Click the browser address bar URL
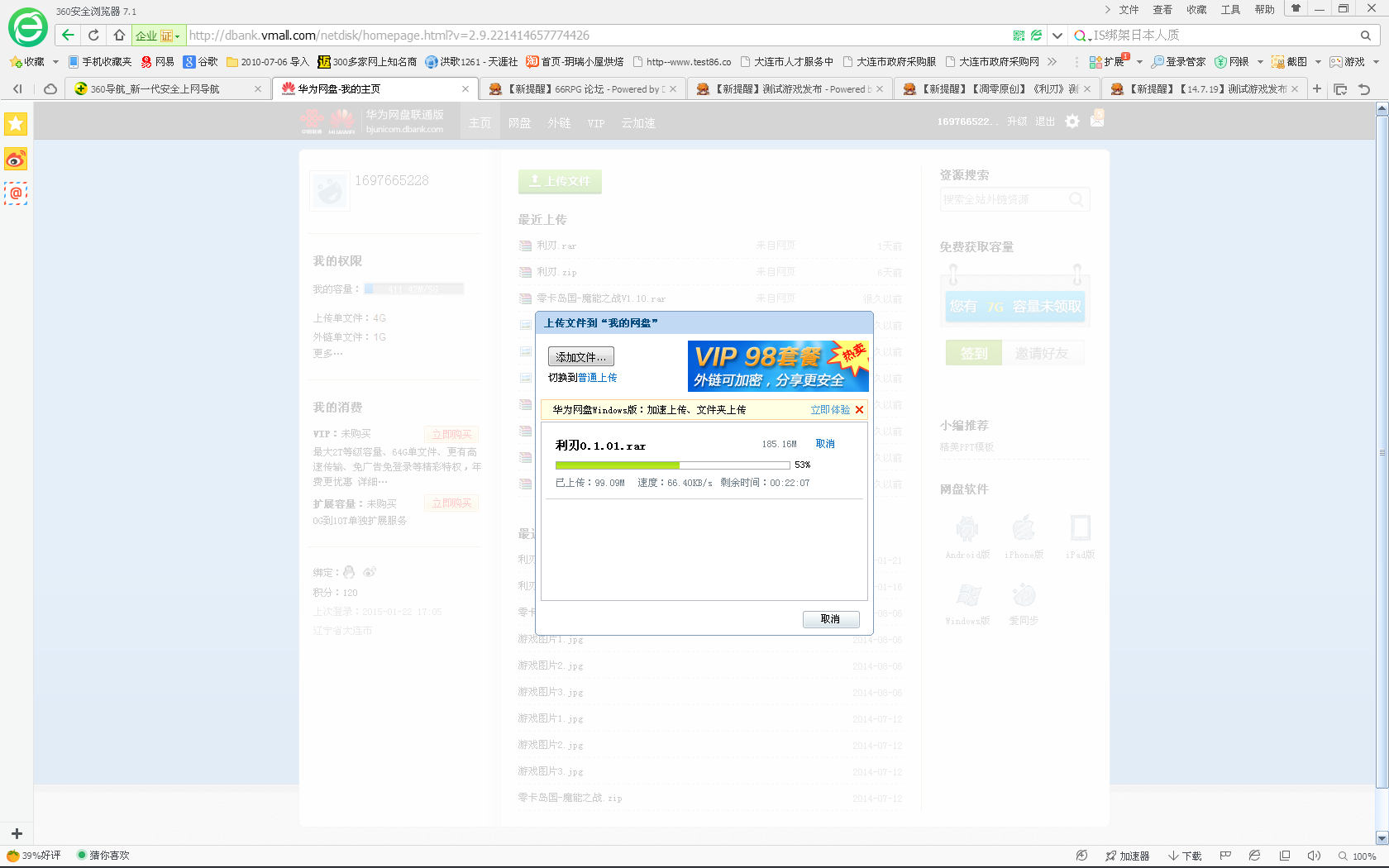1389x868 pixels. coord(389,36)
